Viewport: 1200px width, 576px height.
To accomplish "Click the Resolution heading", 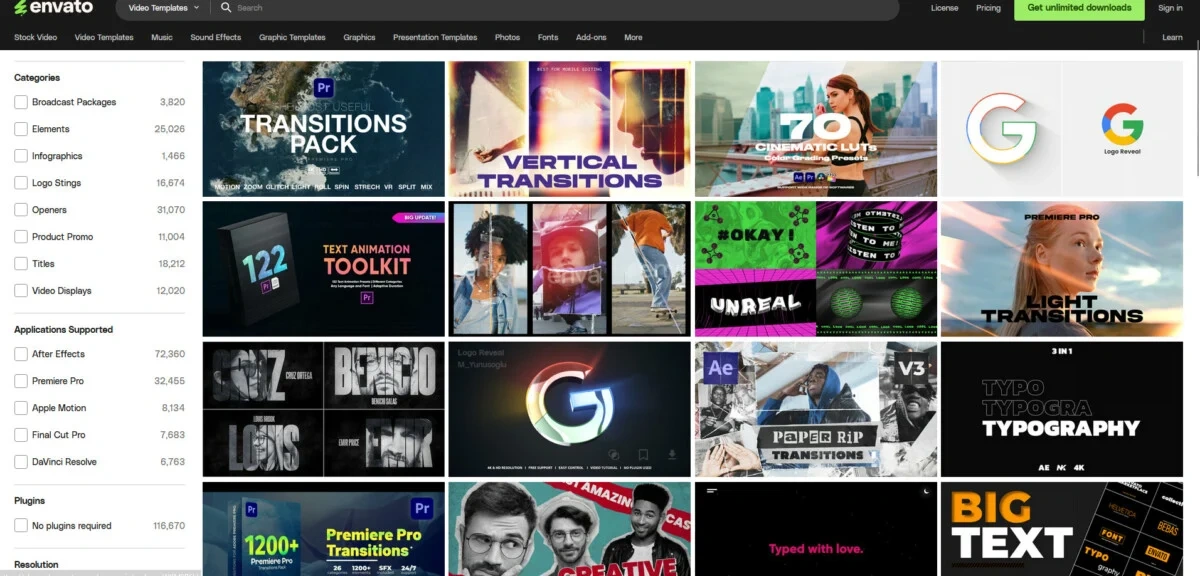I will (x=36, y=564).
